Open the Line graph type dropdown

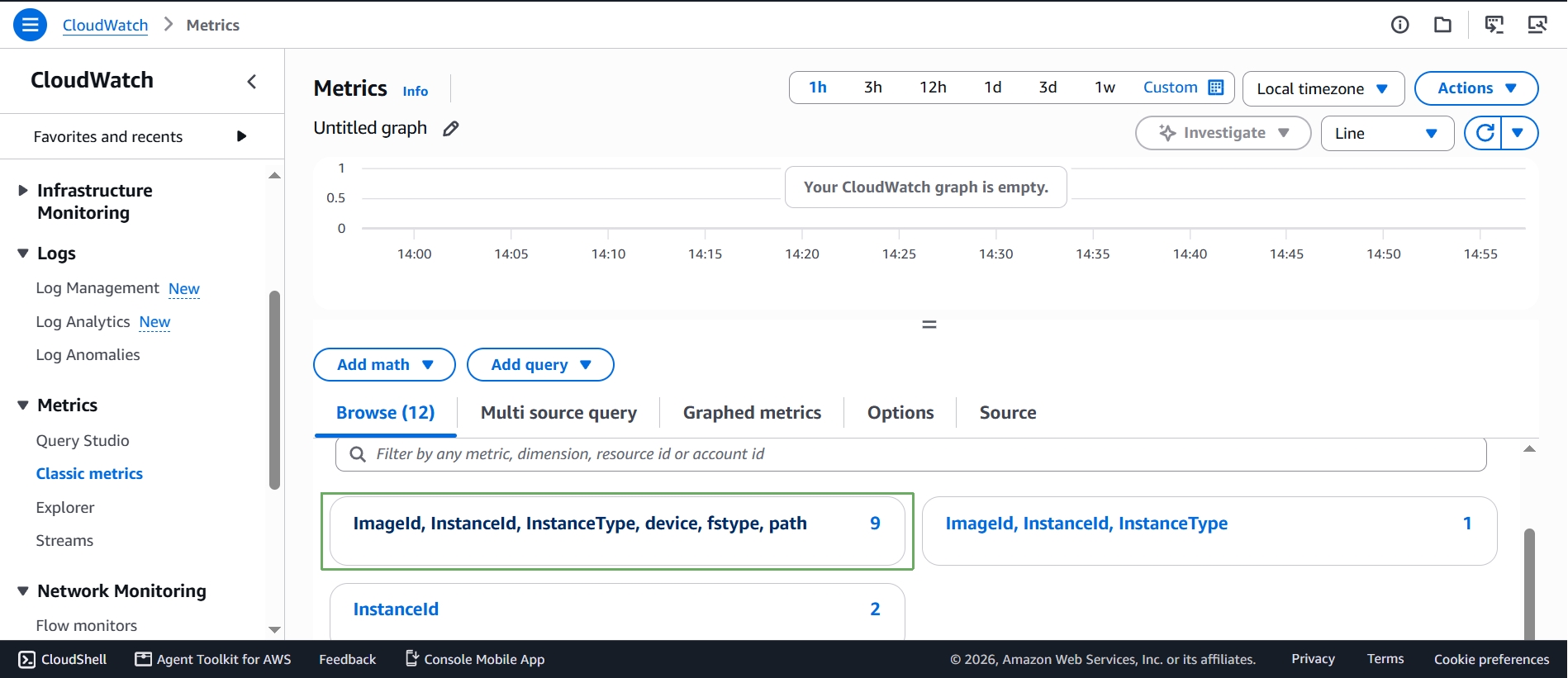tap(1388, 133)
